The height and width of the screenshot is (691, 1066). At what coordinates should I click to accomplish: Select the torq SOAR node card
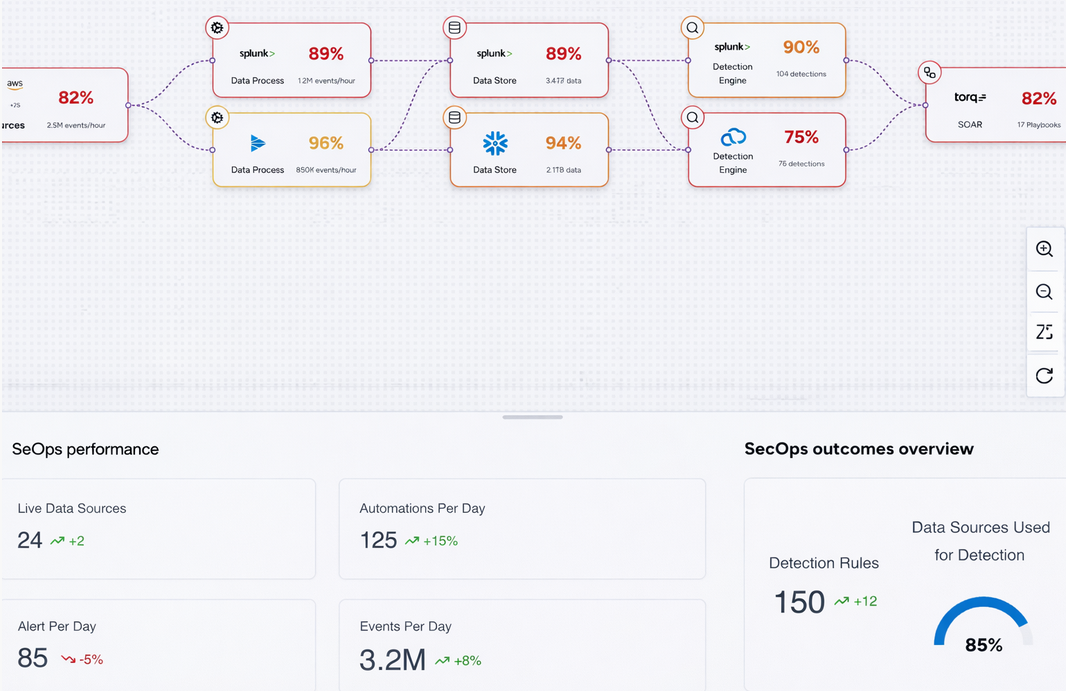click(995, 105)
